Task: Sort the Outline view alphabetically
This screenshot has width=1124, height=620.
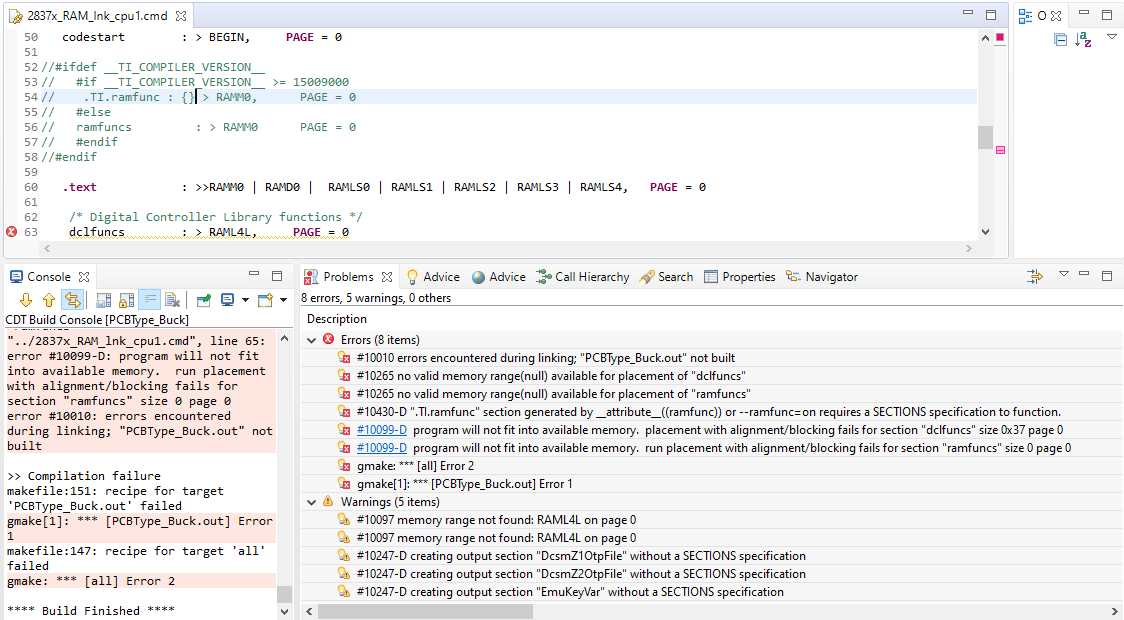Action: pyautogui.click(x=1083, y=40)
